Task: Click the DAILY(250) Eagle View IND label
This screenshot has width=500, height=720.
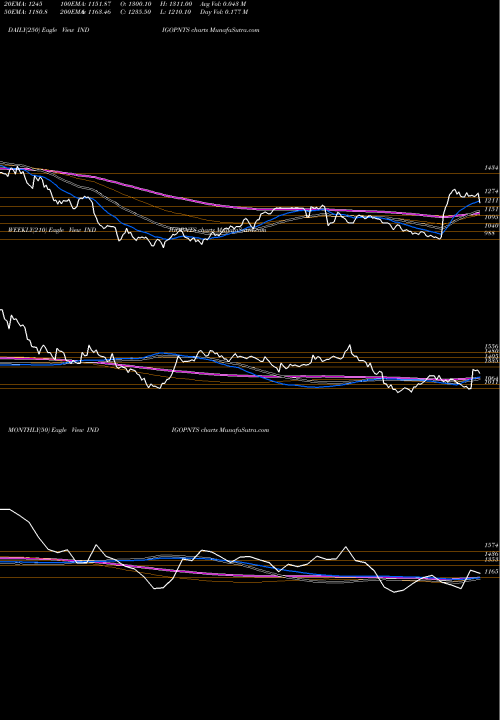Action: click(x=49, y=30)
